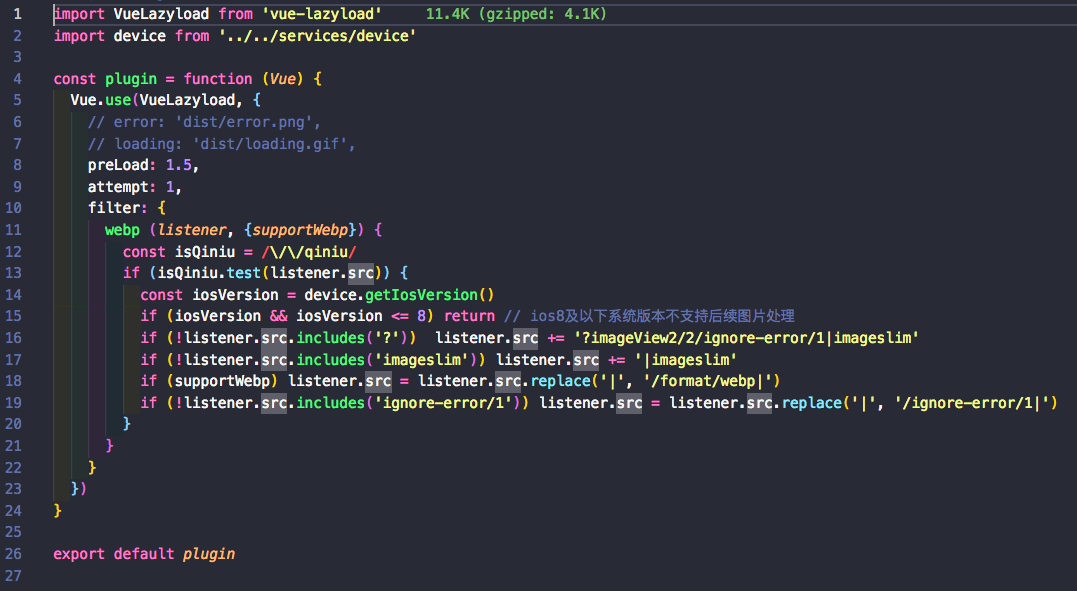This screenshot has height=591, width=1077.
Task: Click line number 10 in the gutter
Action: point(13,208)
